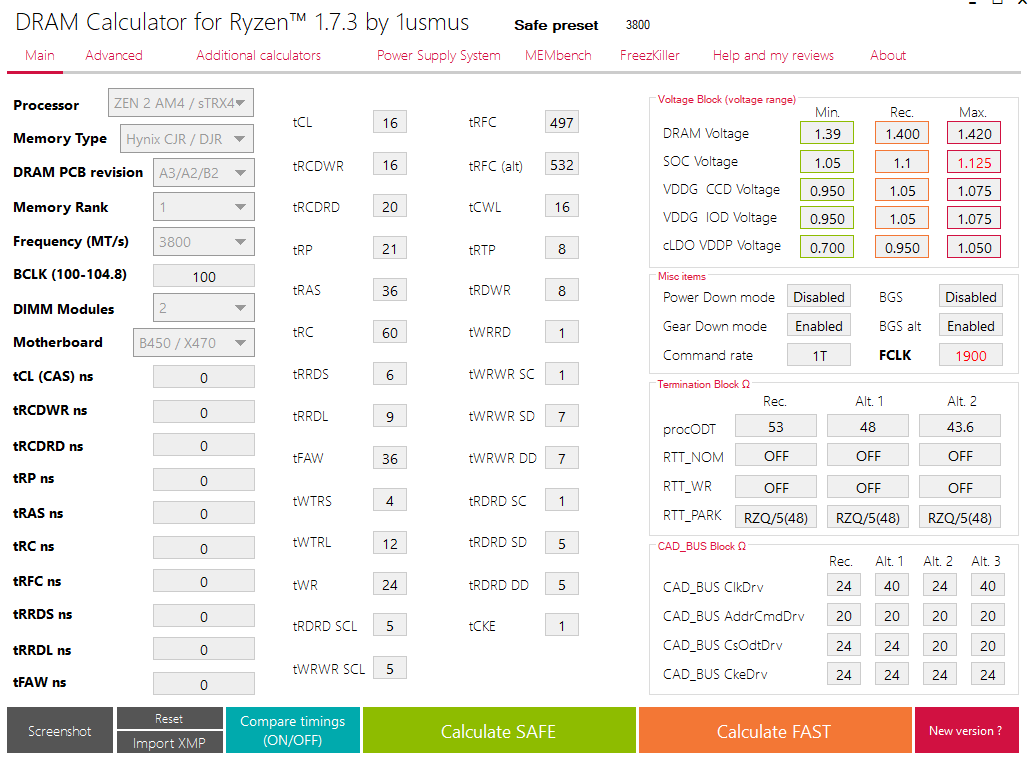Expand the DIMM Modules dropdown

click(x=203, y=308)
